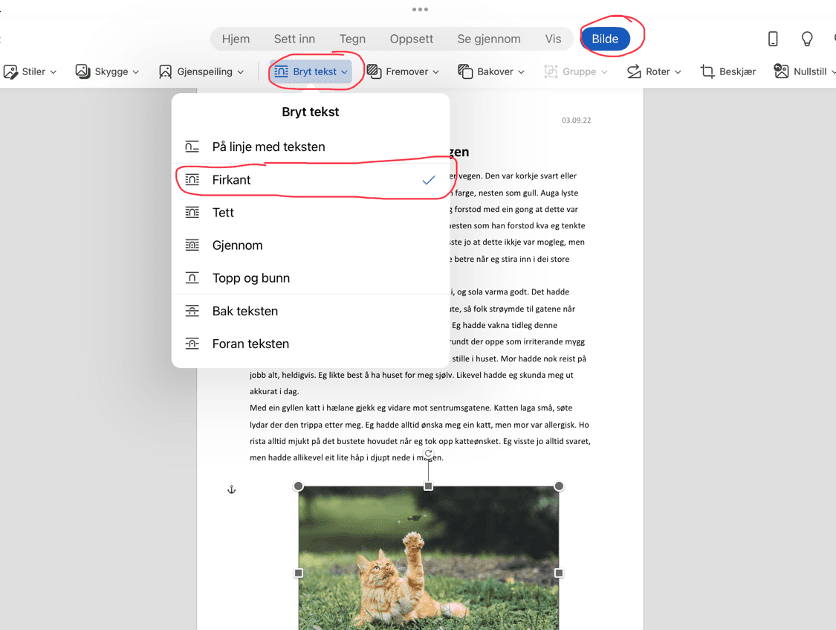
Task: Choose Bak teksten option
Action: coord(311,311)
